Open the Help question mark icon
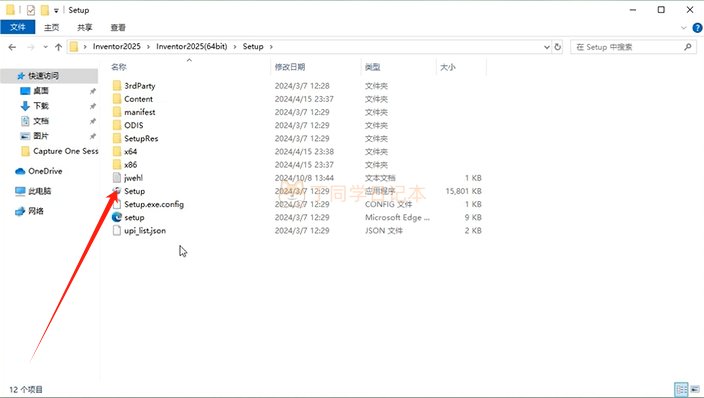This screenshot has width=704, height=398. pyautogui.click(x=697, y=28)
